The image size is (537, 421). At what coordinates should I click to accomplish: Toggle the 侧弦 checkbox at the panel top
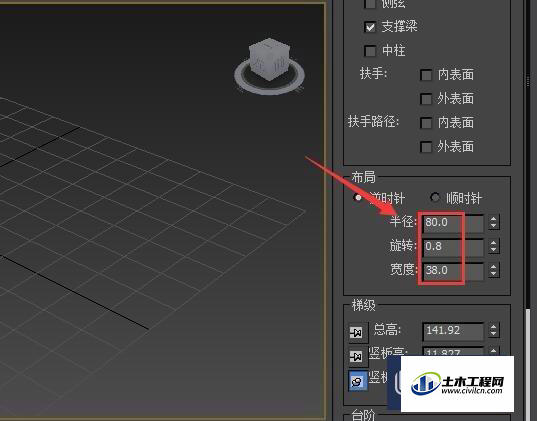[x=370, y=3]
